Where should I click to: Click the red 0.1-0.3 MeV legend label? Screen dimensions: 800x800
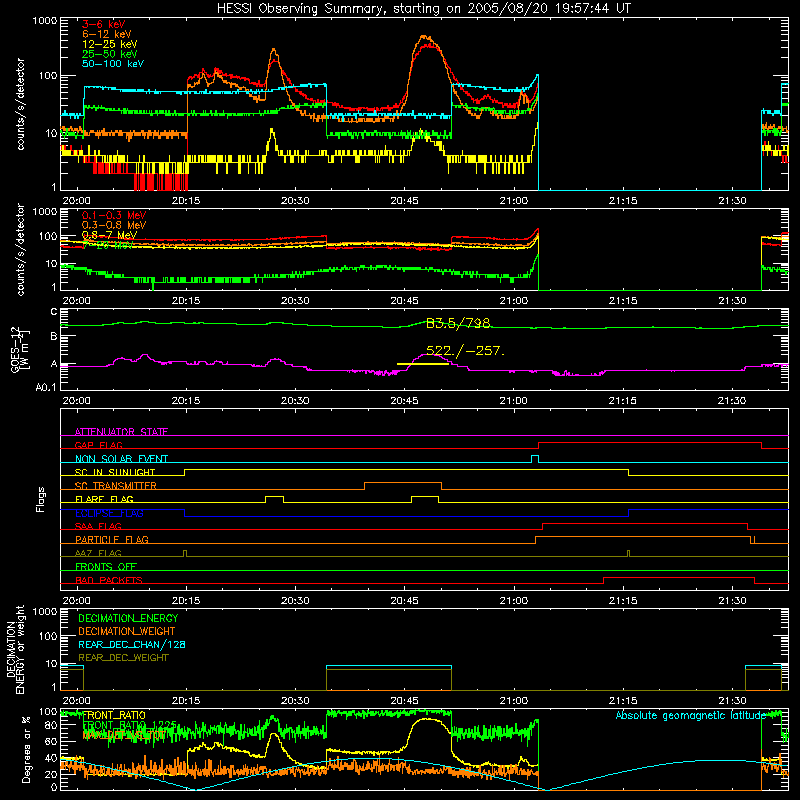[114, 215]
